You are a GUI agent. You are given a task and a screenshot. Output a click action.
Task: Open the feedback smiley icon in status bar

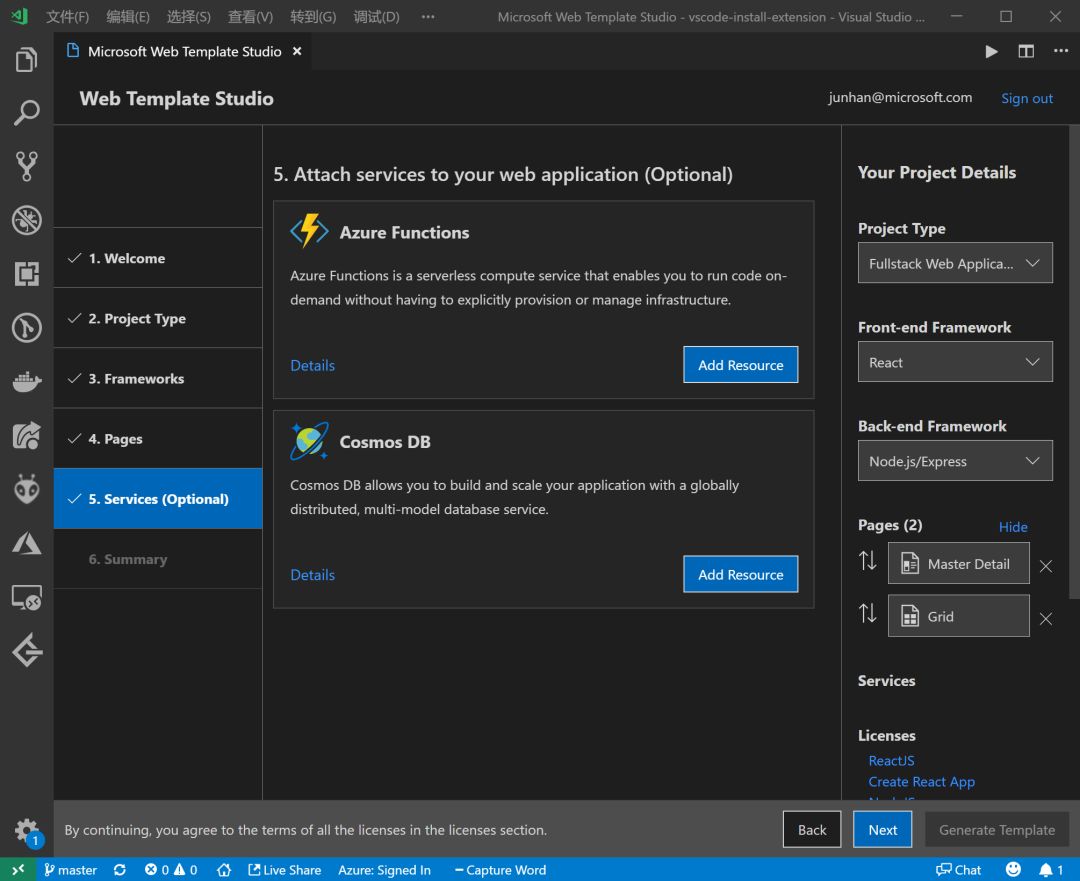click(x=1012, y=869)
